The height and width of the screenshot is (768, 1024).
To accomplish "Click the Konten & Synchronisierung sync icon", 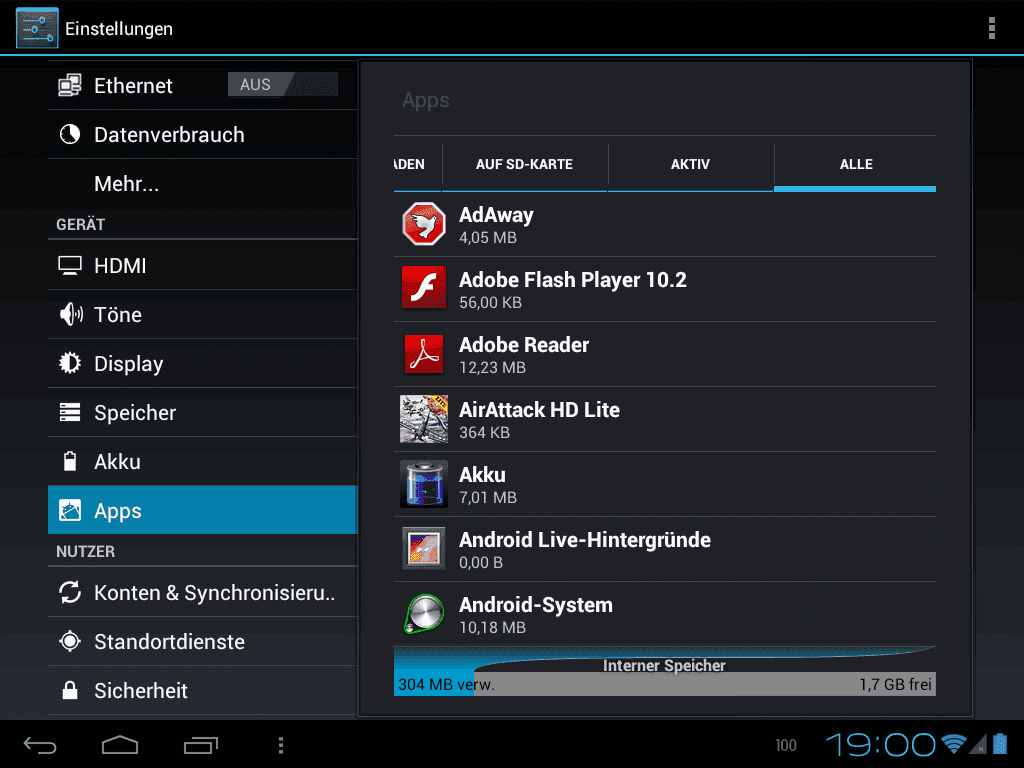I will point(70,592).
